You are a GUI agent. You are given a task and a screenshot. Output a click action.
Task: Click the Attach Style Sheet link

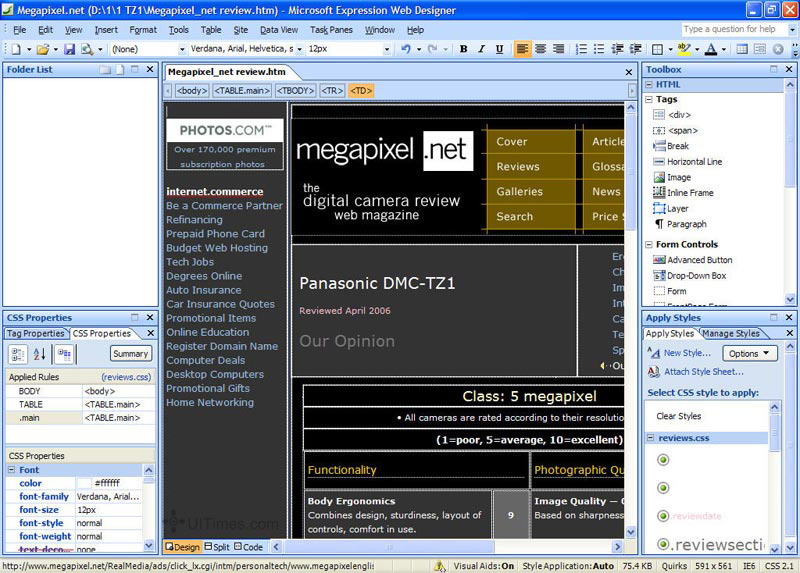[703, 372]
